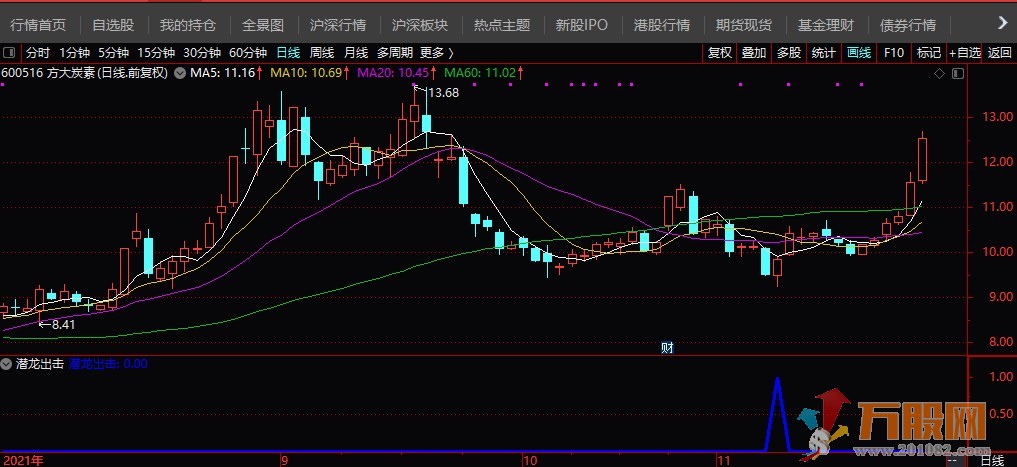Toggle the 画线 drawing tool
Viewport: 1017px width, 467px height.
coord(859,53)
